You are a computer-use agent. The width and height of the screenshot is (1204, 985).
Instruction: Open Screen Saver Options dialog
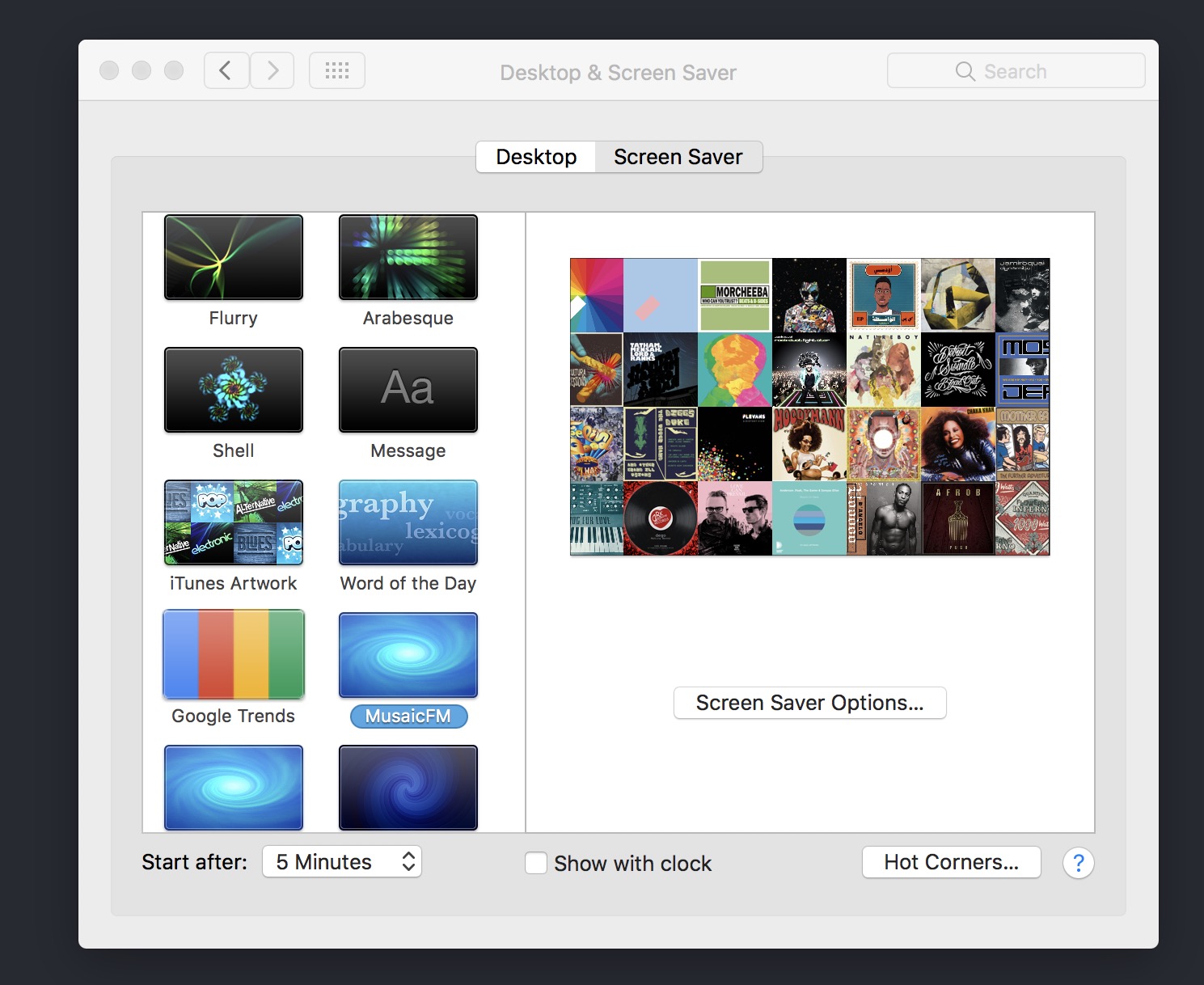[809, 703]
